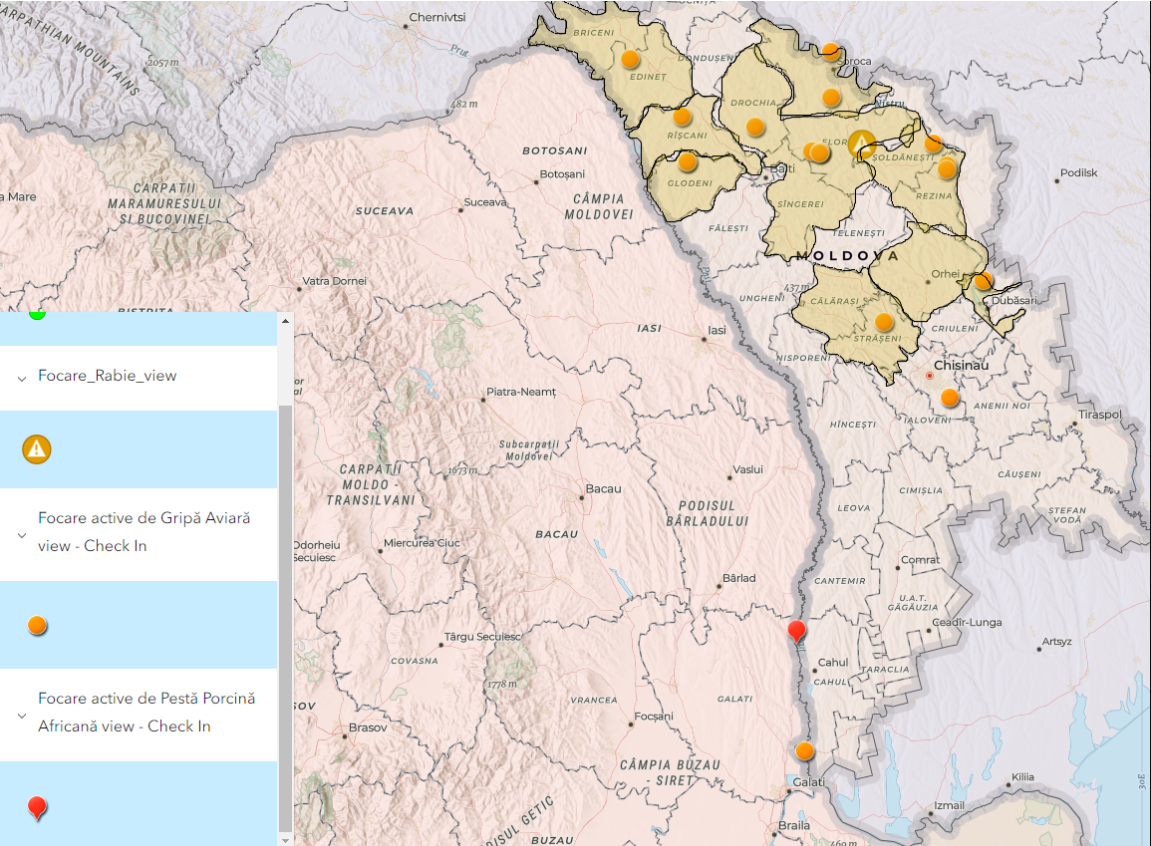This screenshot has width=1151, height=846.
Task: Toggle the Pestă Porcină Africană layer chevron
Action: tap(21, 713)
